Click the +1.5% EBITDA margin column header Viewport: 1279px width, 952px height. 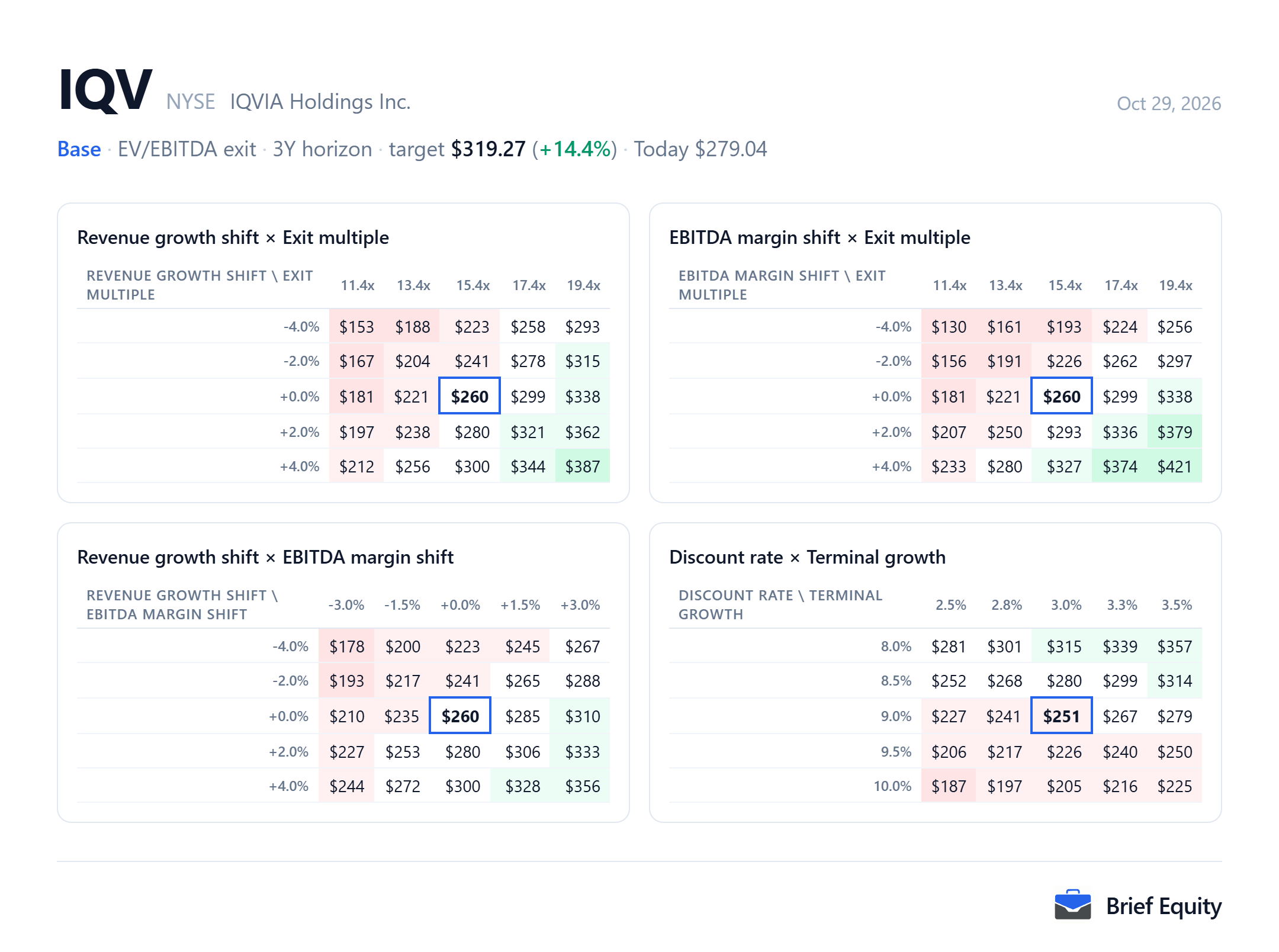520,605
